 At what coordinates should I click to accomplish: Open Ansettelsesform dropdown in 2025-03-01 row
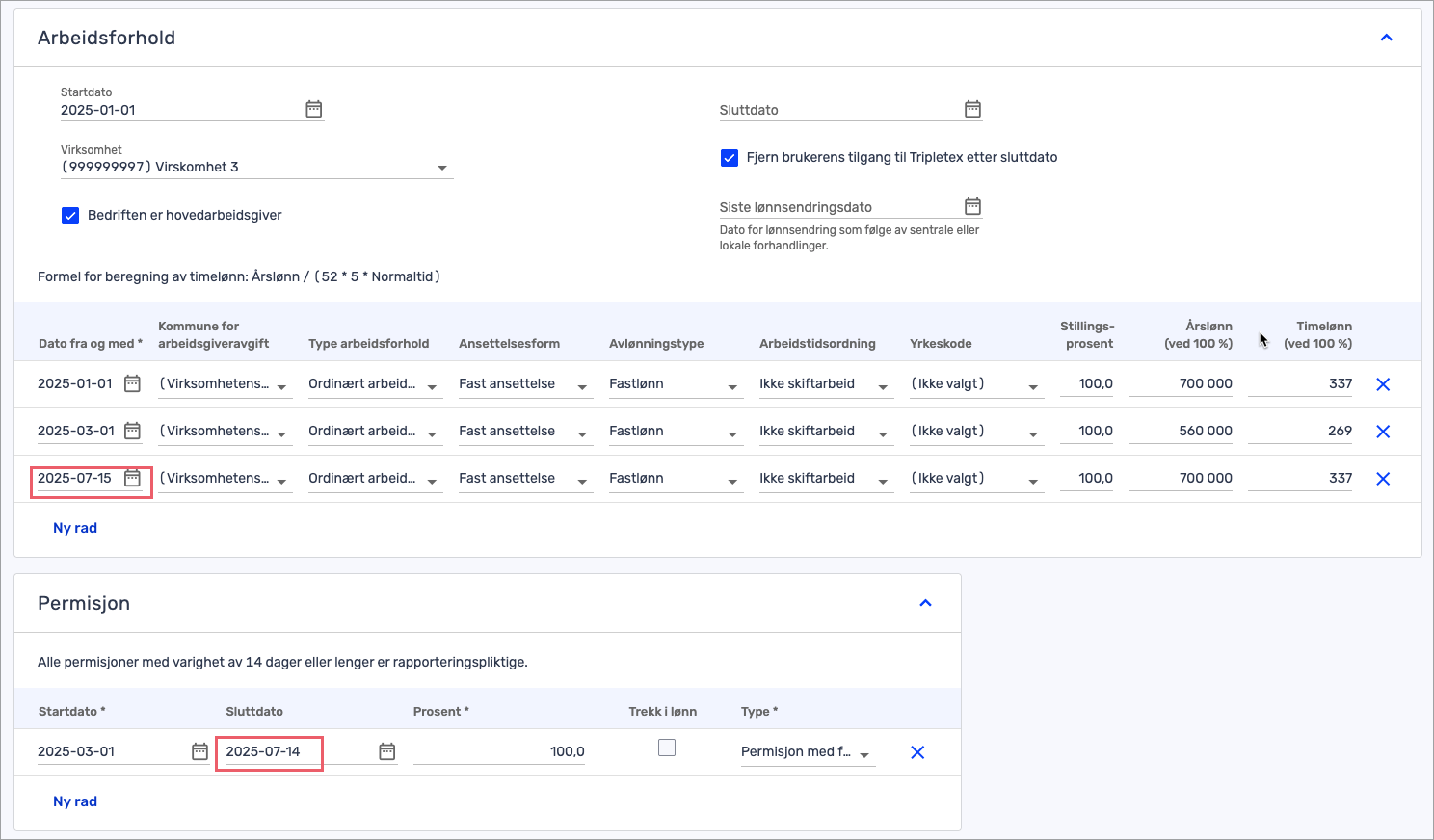[x=526, y=432]
